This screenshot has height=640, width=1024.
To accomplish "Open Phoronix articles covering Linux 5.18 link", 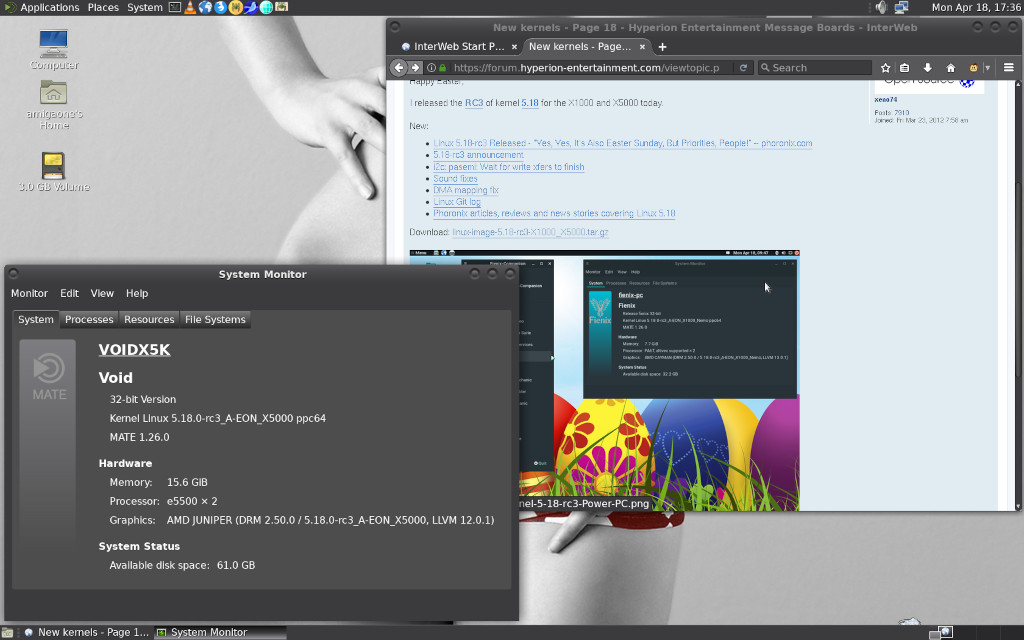I will [554, 214].
